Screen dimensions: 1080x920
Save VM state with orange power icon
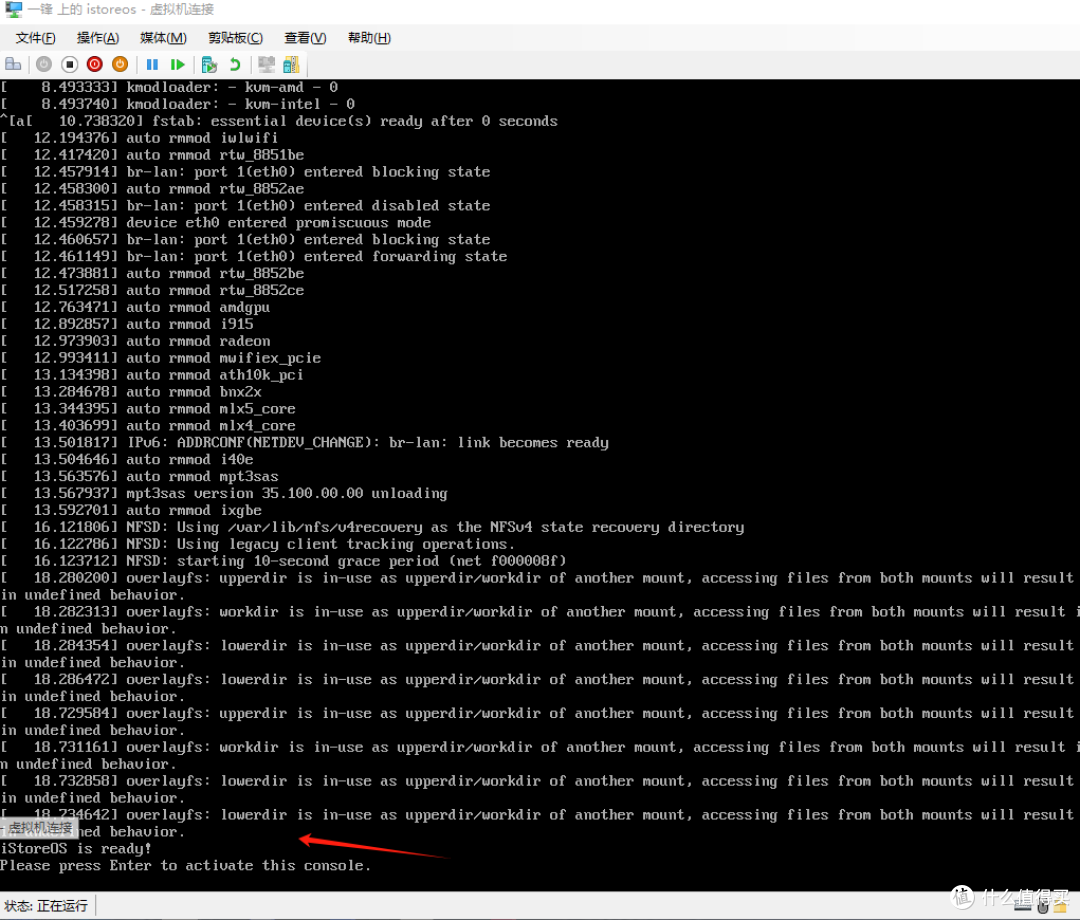(120, 65)
